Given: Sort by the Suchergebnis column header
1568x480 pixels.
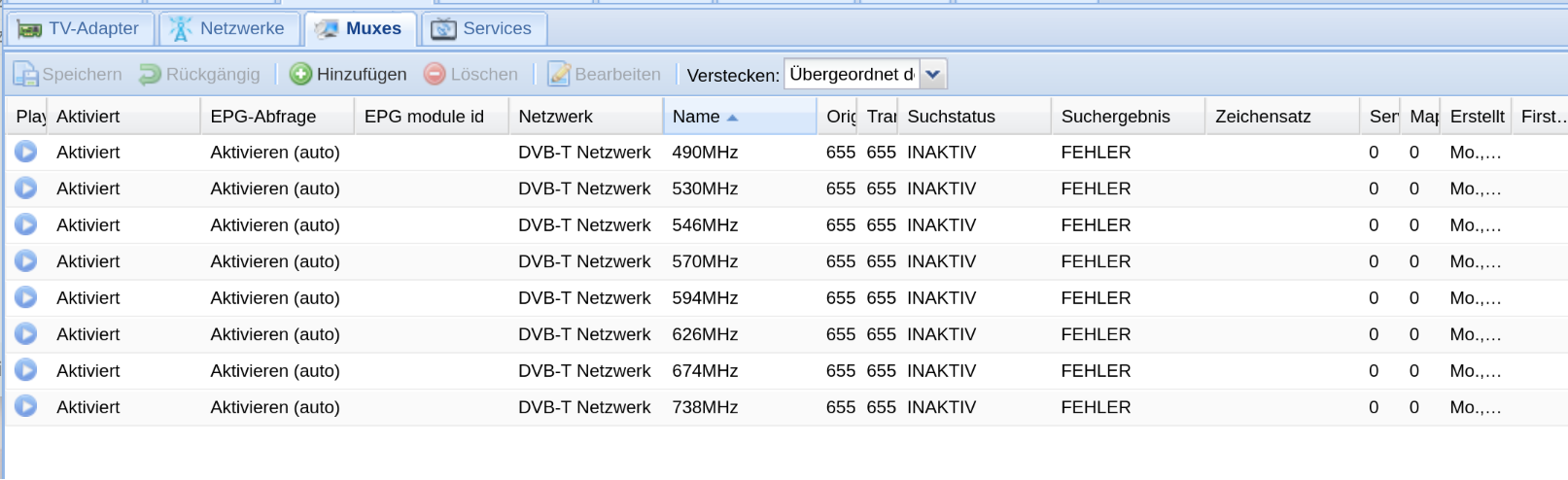Looking at the screenshot, I should tap(1128, 117).
